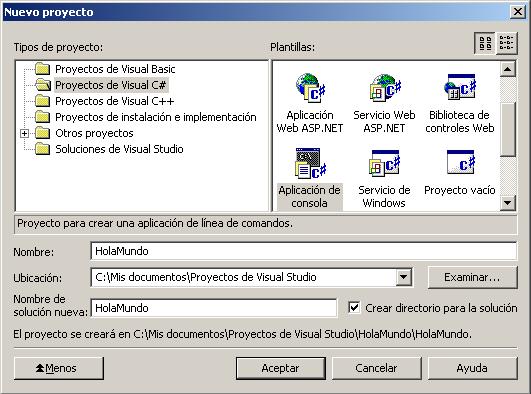
Task: Click folder icon of Otros proyectos
Action: pos(43,133)
